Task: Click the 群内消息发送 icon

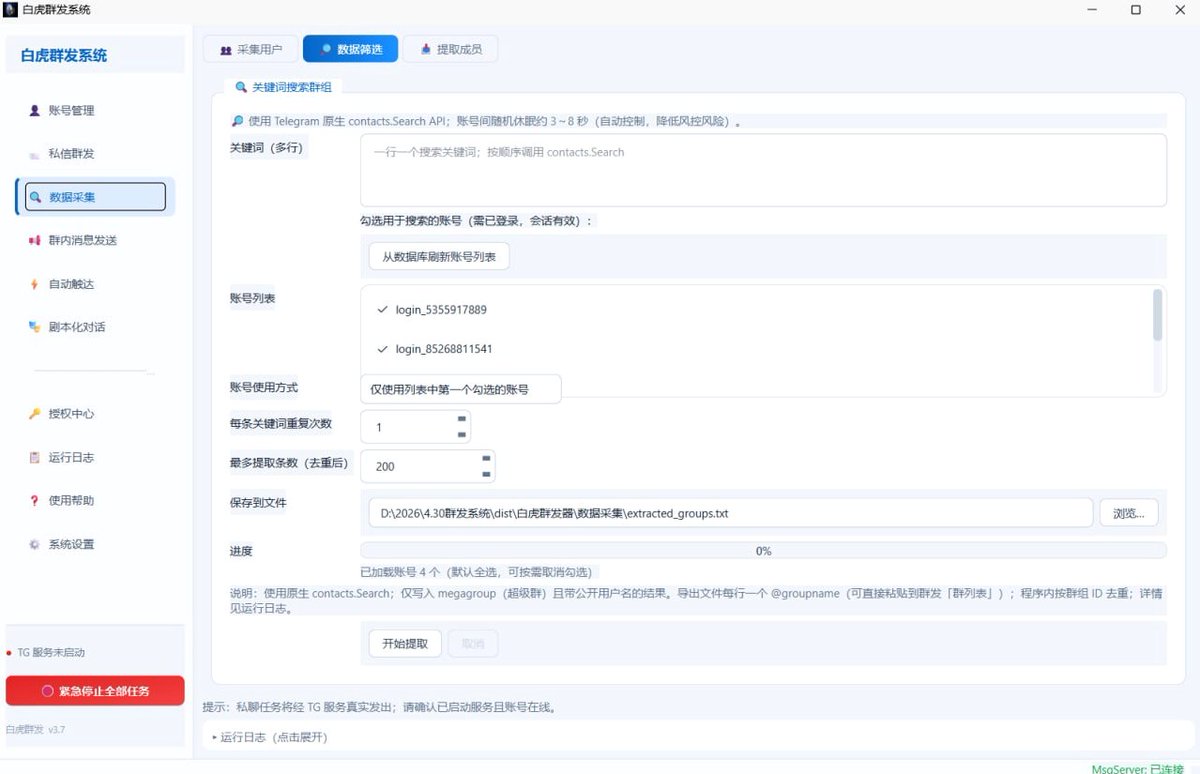Action: (35, 240)
